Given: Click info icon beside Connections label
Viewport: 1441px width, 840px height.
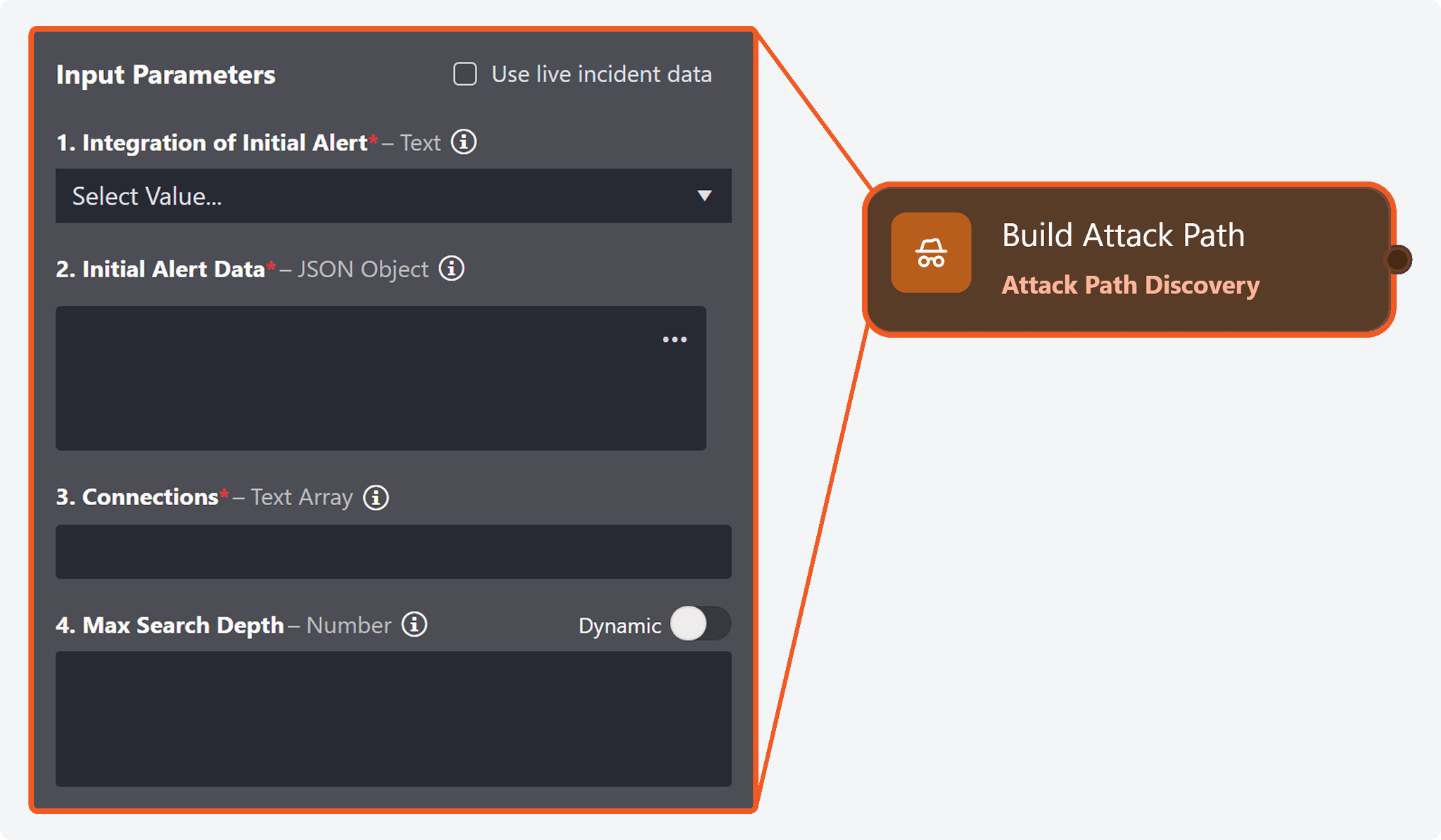Looking at the screenshot, I should (x=376, y=497).
